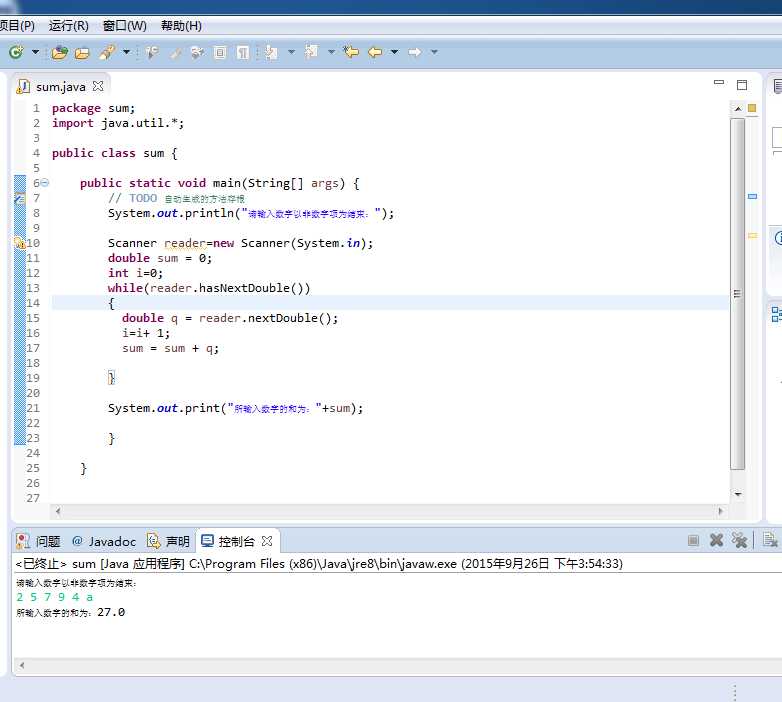Click the outline view icon on right edge
The image size is (782, 702).
pyautogui.click(x=776, y=314)
